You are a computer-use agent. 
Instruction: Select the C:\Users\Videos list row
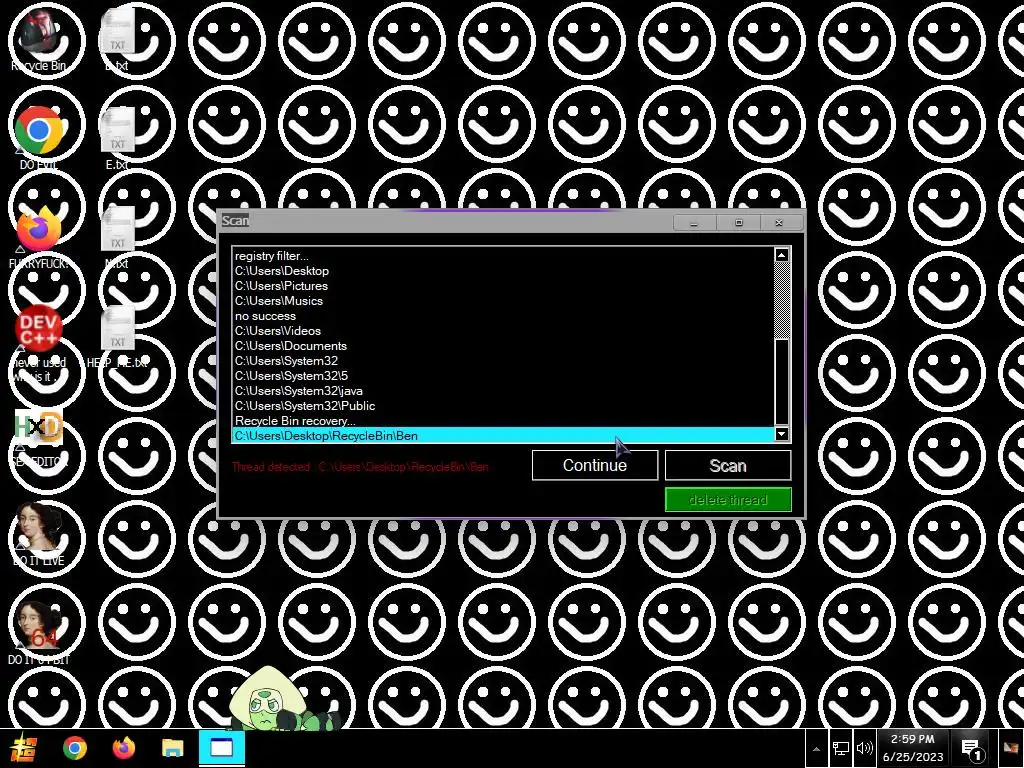[503, 330]
